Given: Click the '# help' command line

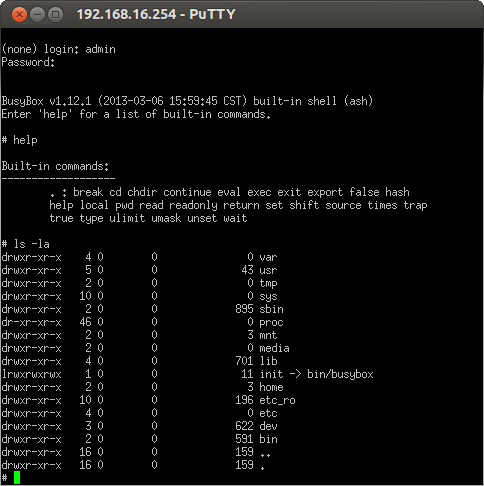Looking at the screenshot, I should tap(20, 140).
